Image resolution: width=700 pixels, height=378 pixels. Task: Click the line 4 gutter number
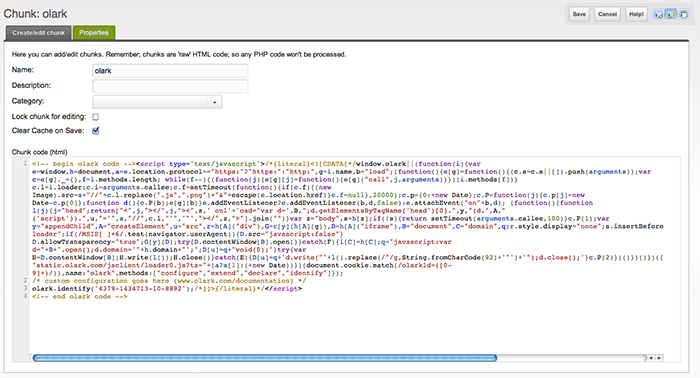coord(25,296)
